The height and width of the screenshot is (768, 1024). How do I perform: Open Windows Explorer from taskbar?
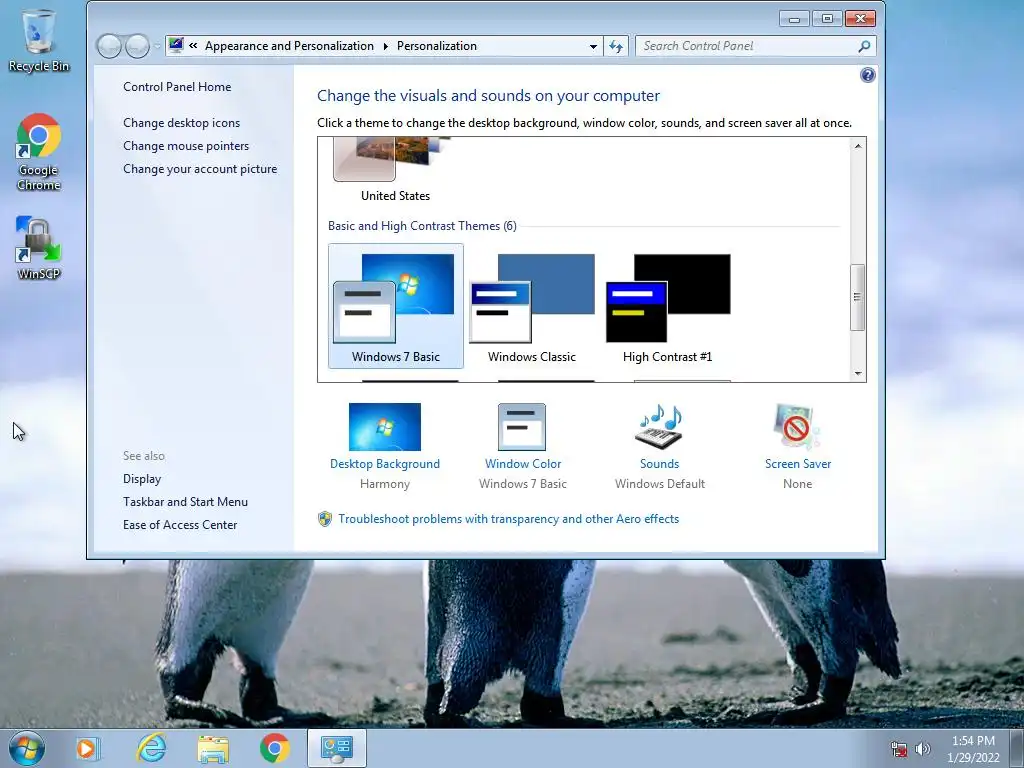(x=213, y=749)
